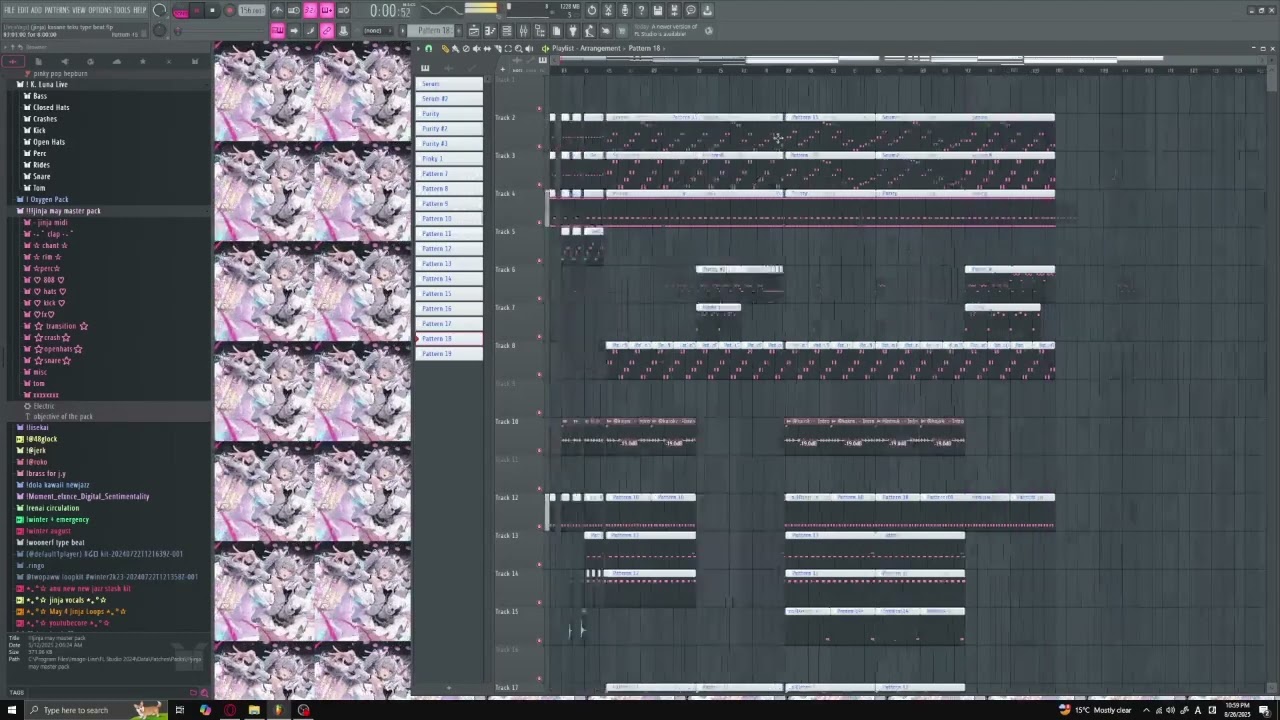Click the main volume knob

(x=159, y=11)
